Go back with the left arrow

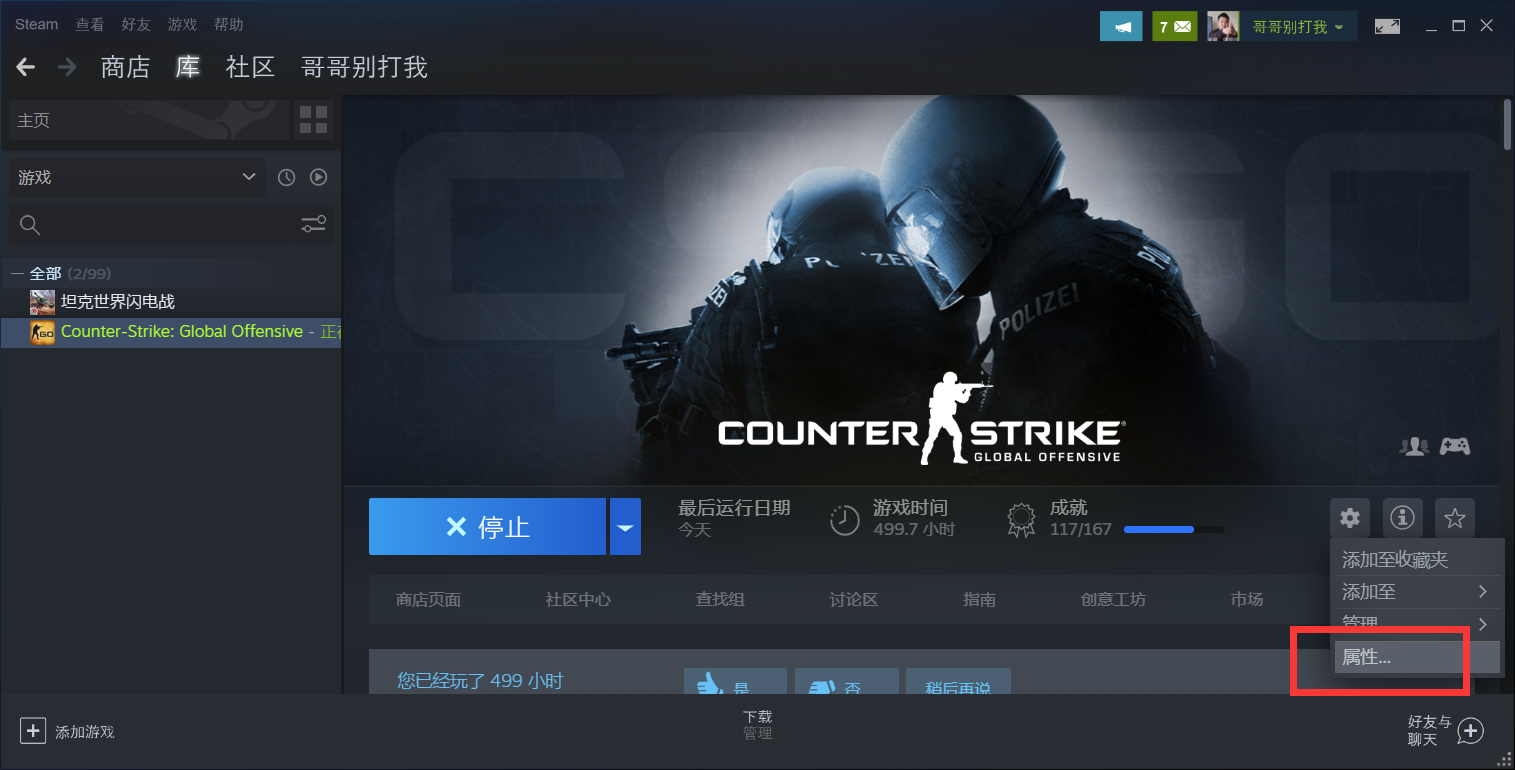26,67
